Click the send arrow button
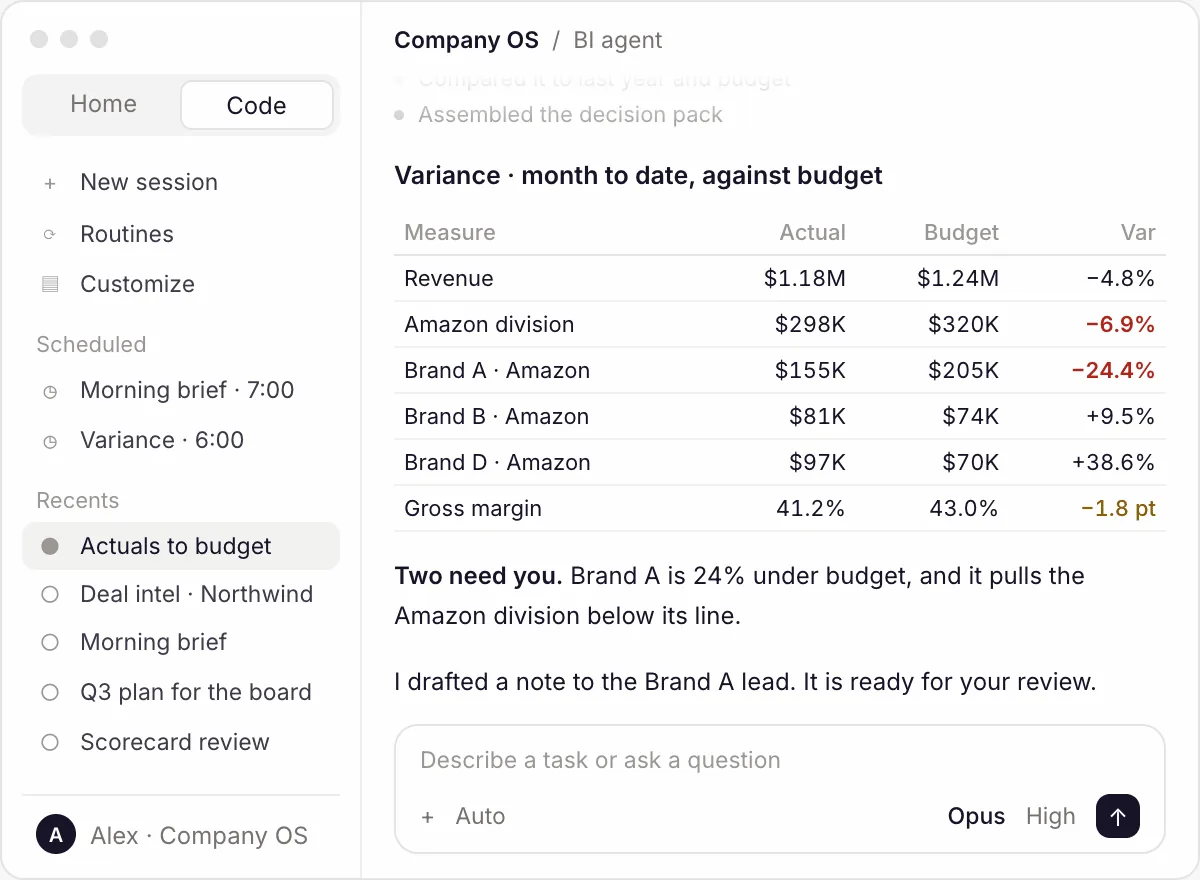The height and width of the screenshot is (880, 1200). tap(1118, 816)
